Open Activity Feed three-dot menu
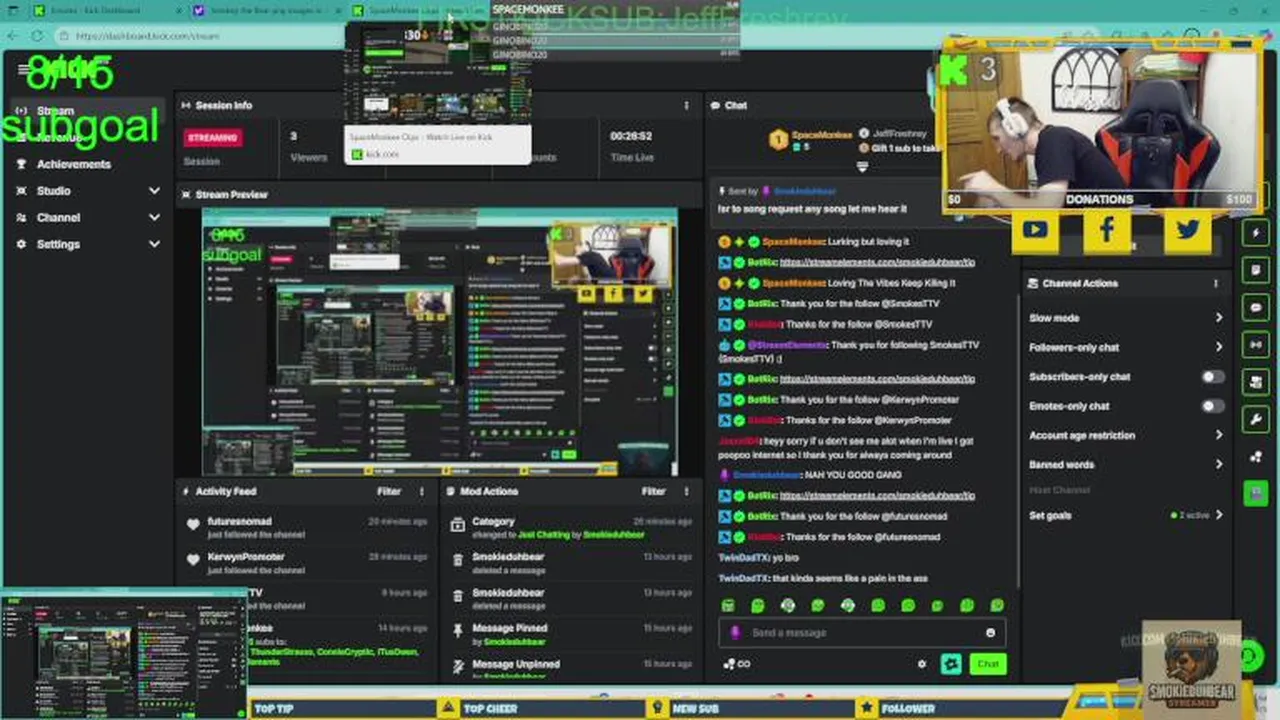1280x720 pixels. coord(421,491)
